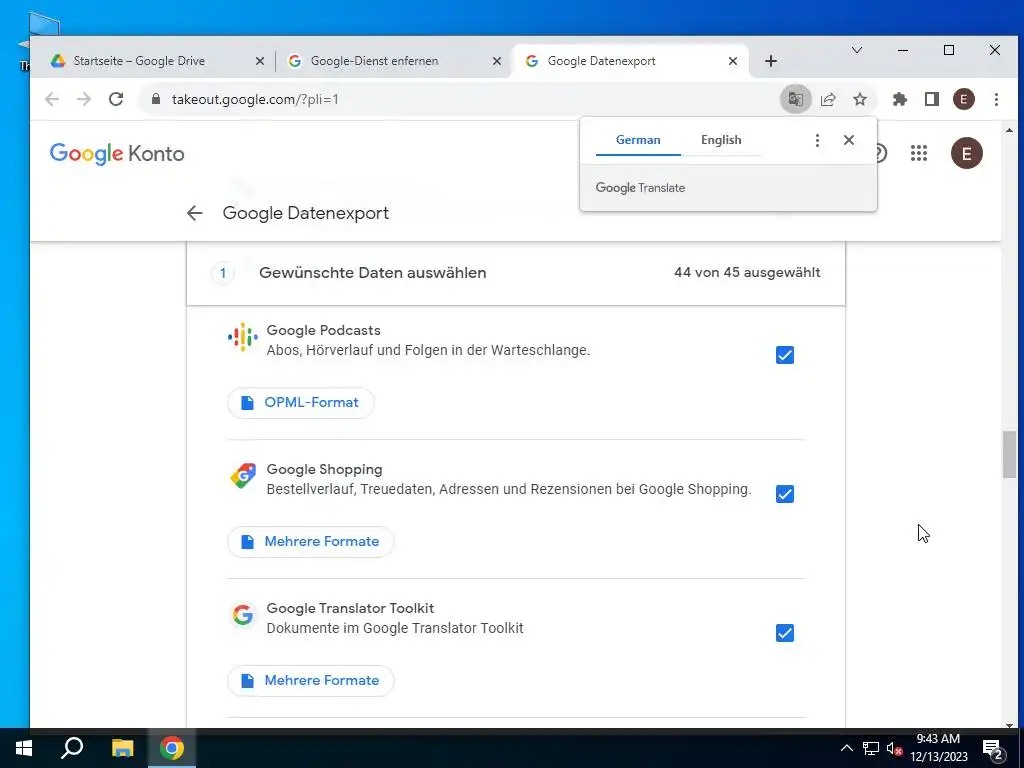Click the Google Shopping title text

325,470
